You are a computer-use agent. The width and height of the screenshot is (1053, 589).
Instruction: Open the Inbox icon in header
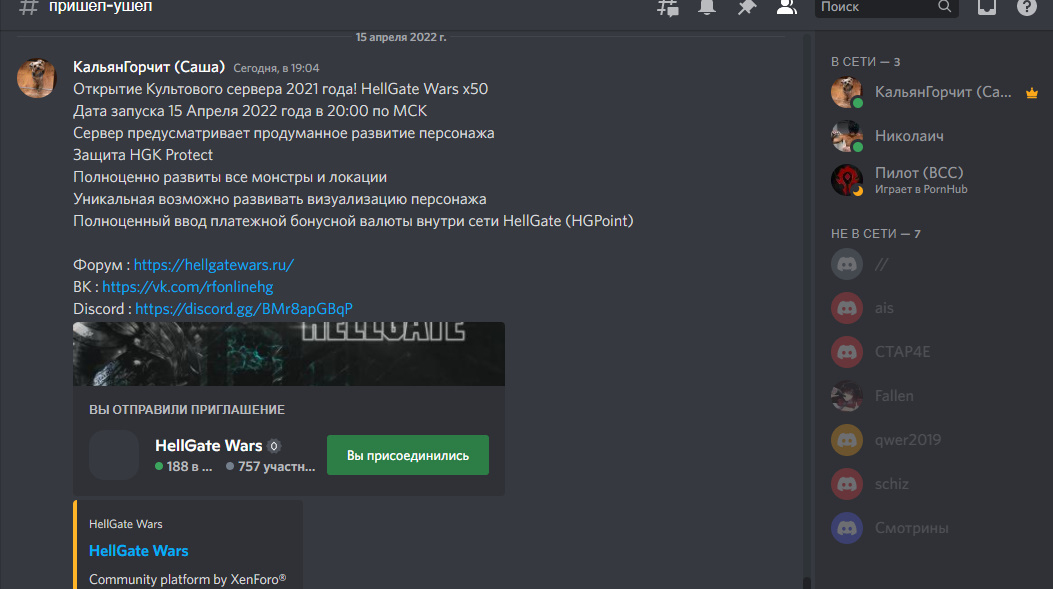tap(987, 7)
